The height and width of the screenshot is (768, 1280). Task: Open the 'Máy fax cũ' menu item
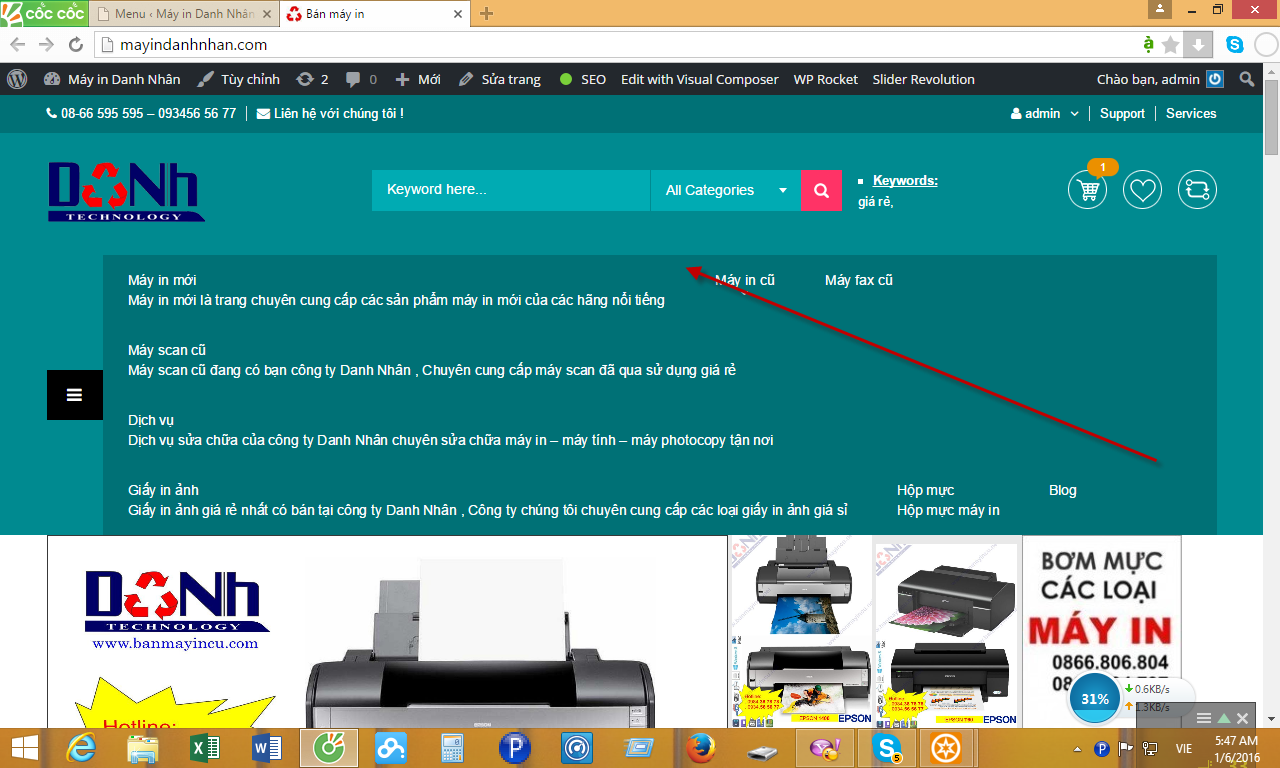tap(859, 280)
